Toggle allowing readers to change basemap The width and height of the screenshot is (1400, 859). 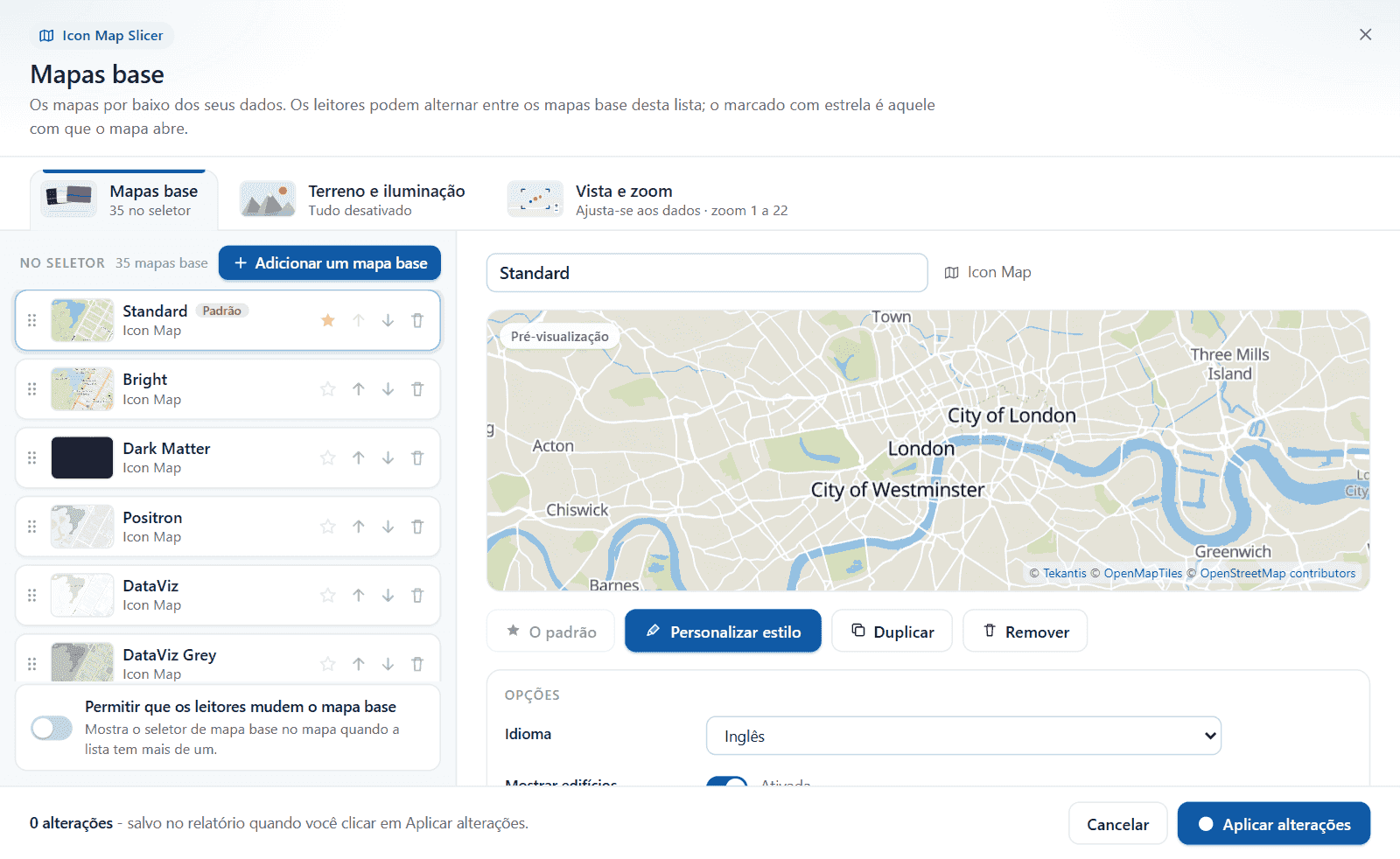coord(52,728)
